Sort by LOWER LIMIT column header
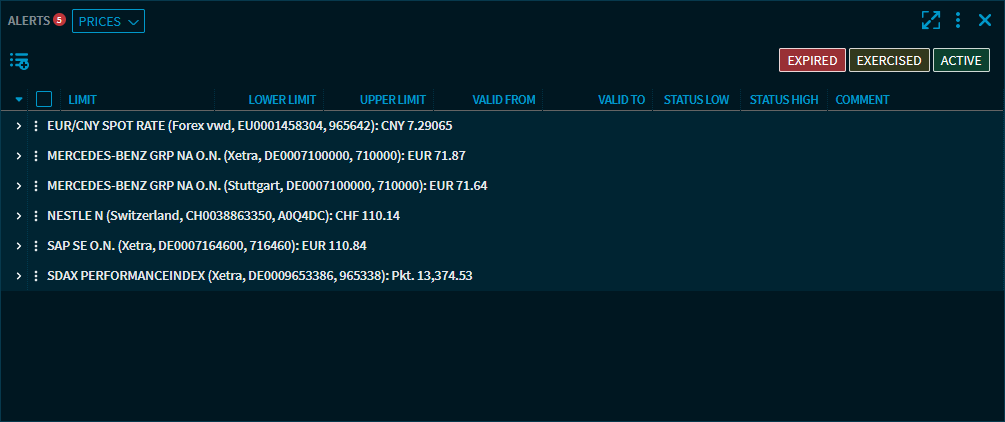1005x422 pixels. 282,100
